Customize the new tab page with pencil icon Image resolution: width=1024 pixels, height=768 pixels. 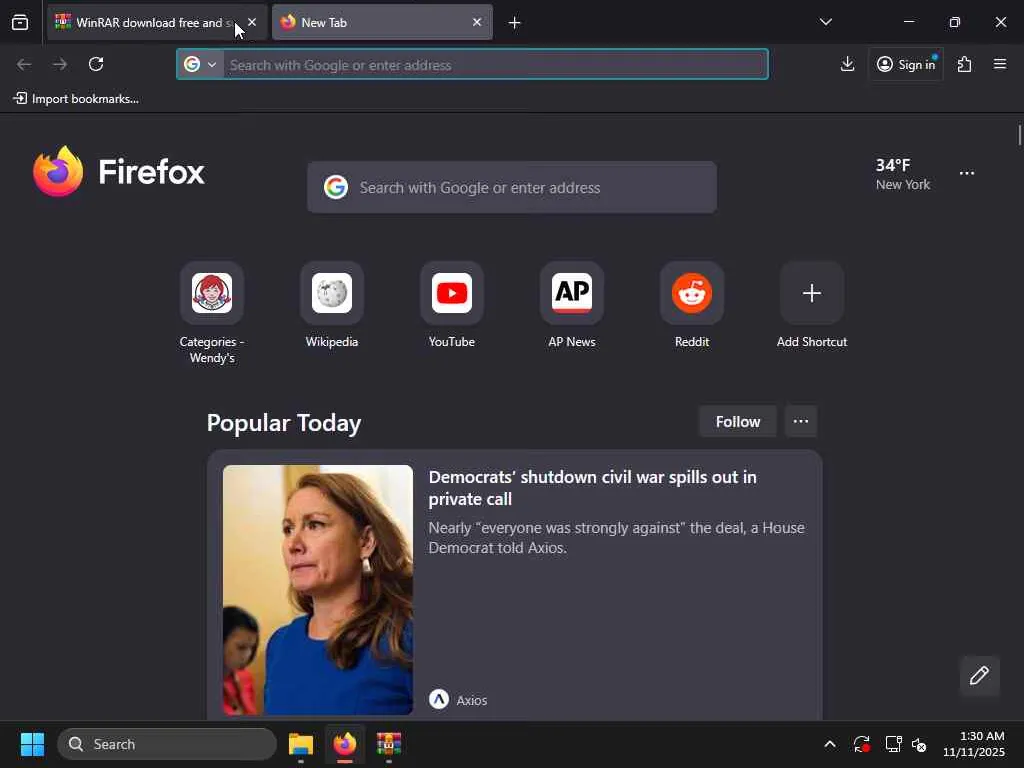click(980, 675)
